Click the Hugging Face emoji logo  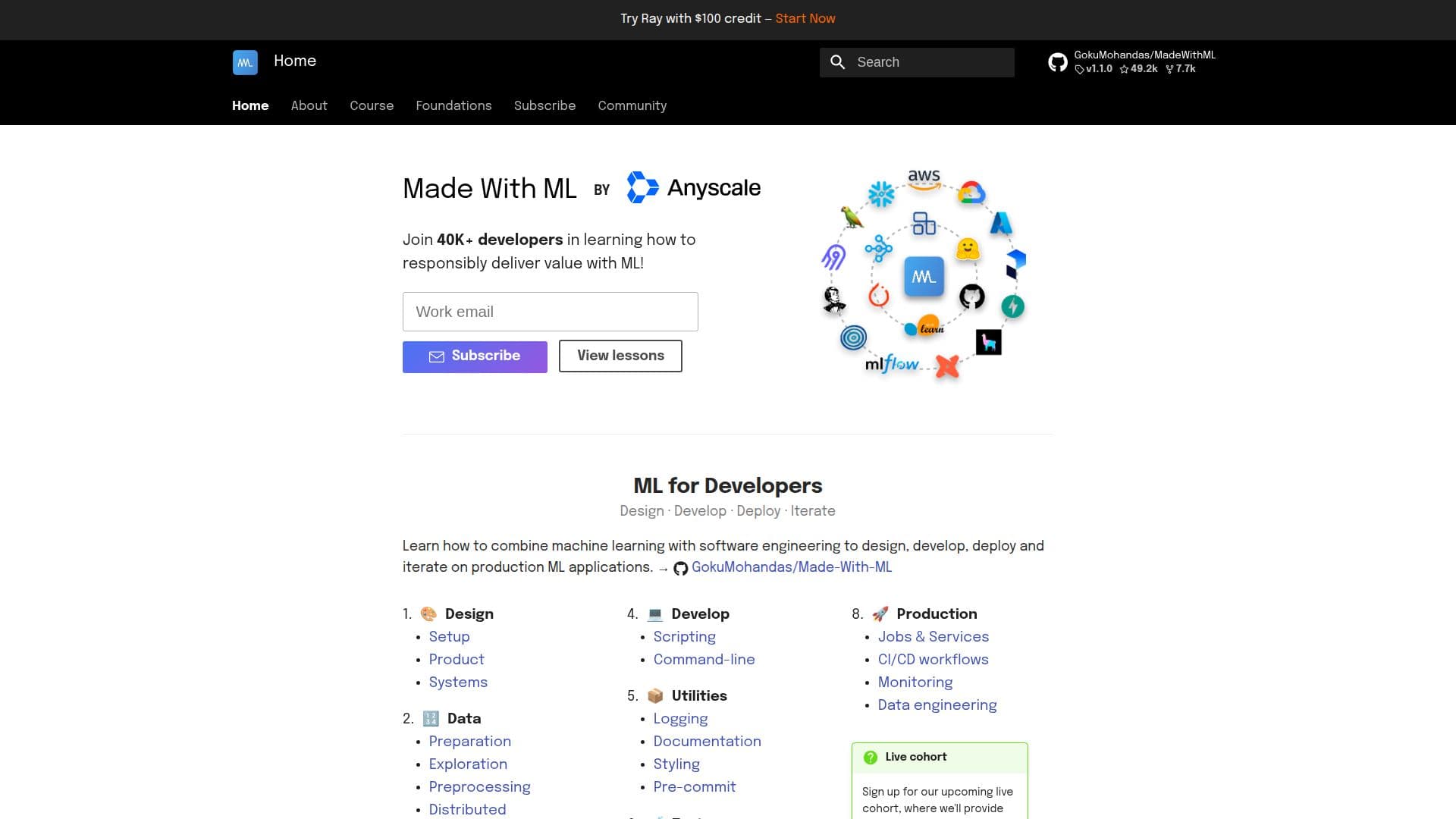click(x=968, y=249)
